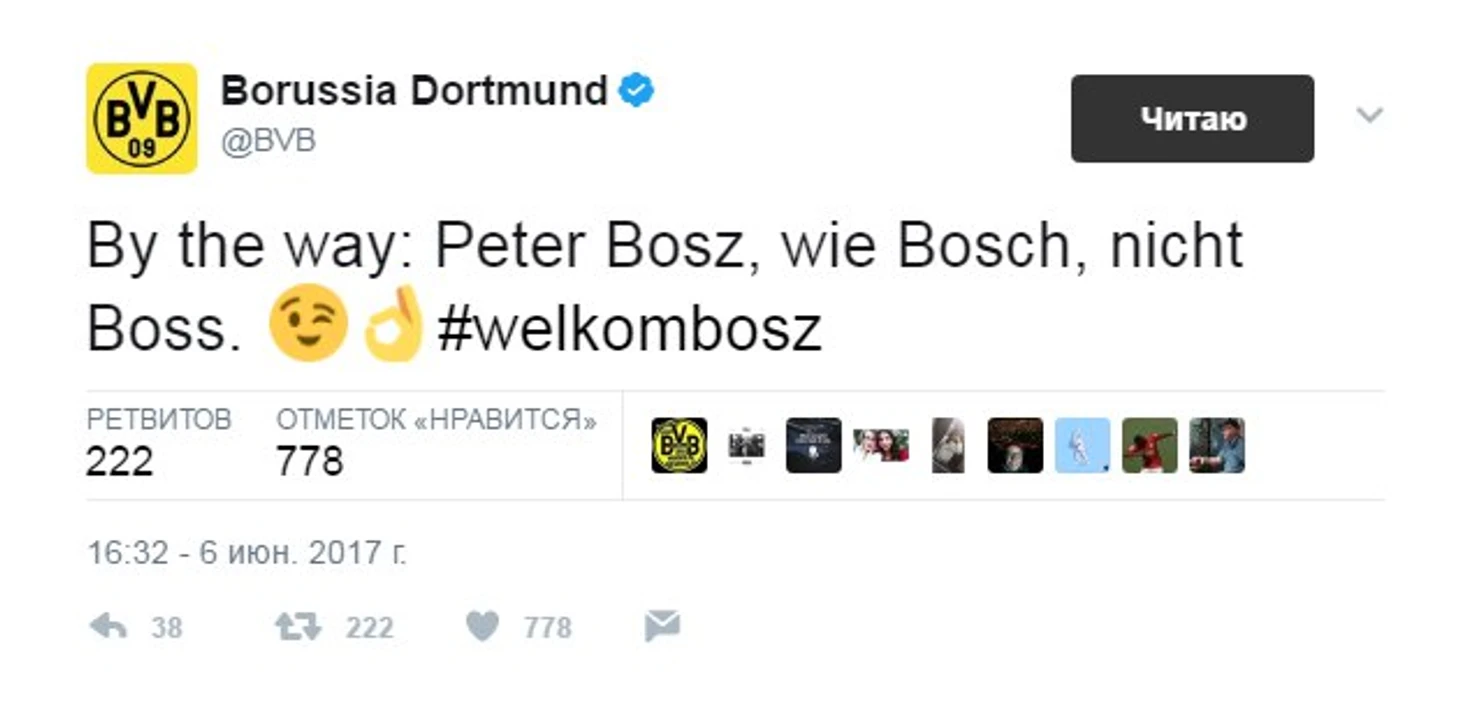
Task: Click the blue verified badge
Action: pyautogui.click(x=636, y=91)
